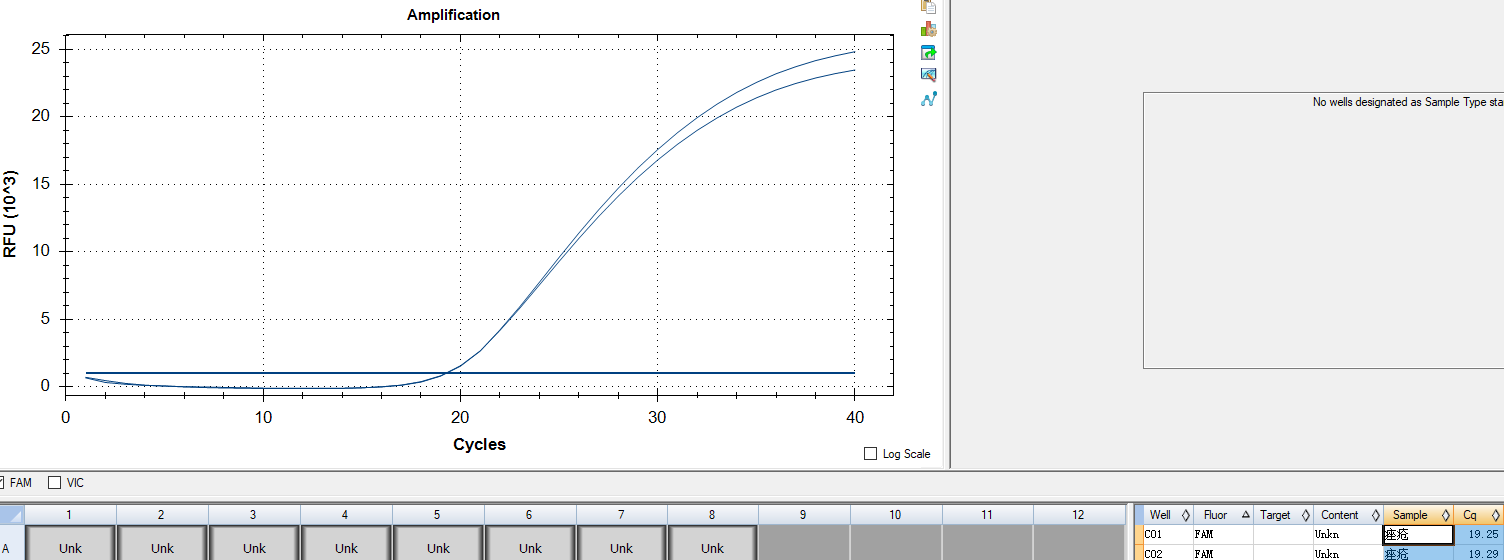This screenshot has width=1504, height=560.
Task: Click the blue line-graph points icon
Action: (x=929, y=99)
